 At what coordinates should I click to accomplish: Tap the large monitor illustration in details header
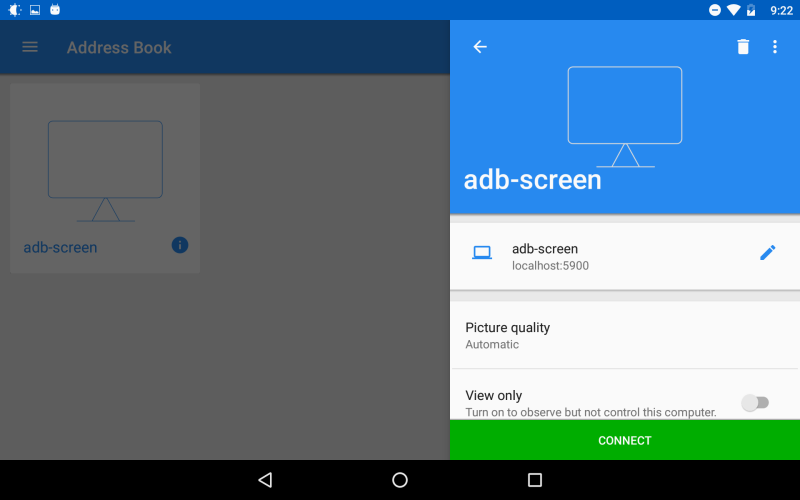(x=625, y=117)
